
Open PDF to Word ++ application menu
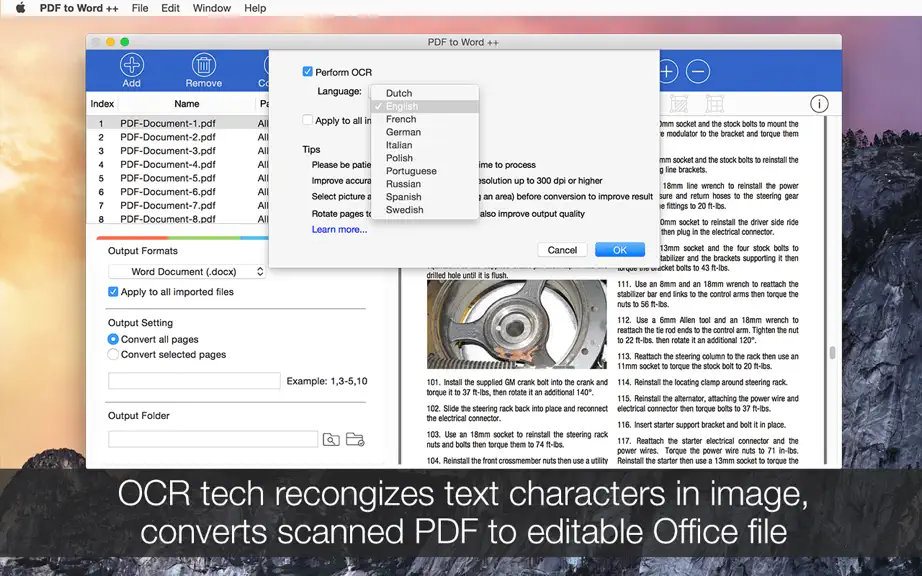tap(79, 8)
